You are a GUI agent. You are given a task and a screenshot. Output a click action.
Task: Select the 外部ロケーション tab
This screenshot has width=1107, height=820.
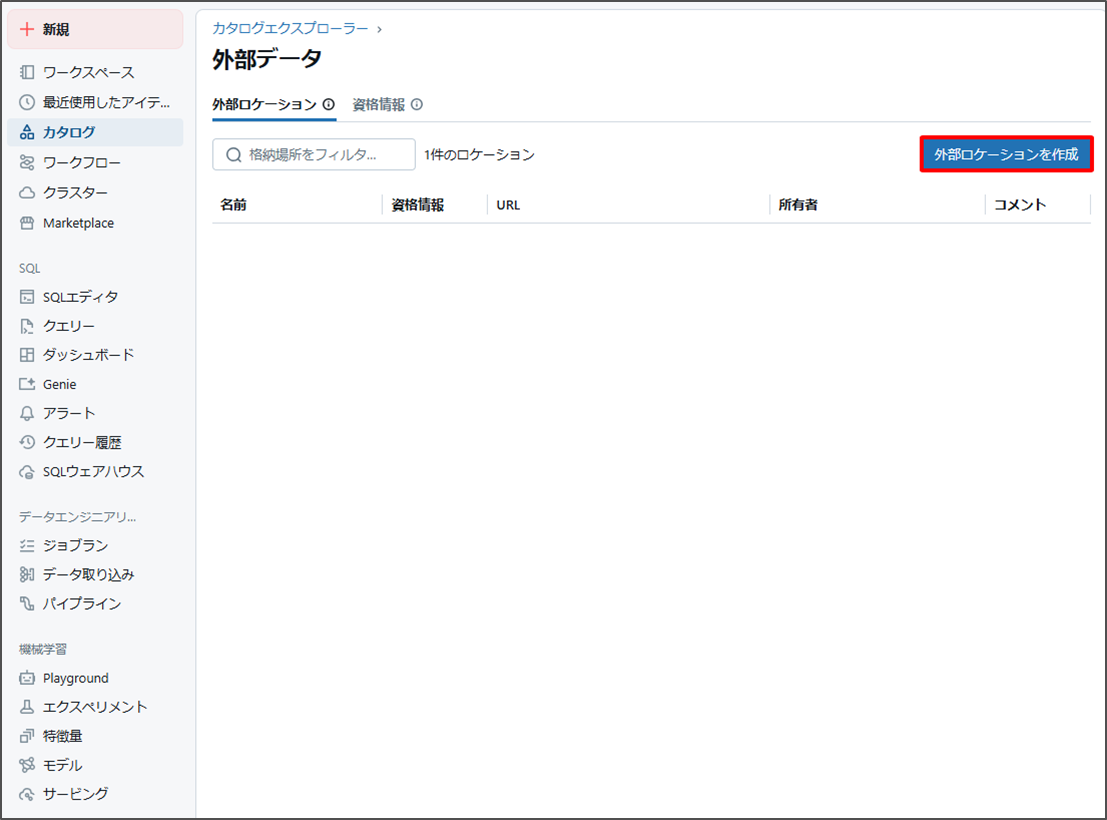click(264, 104)
